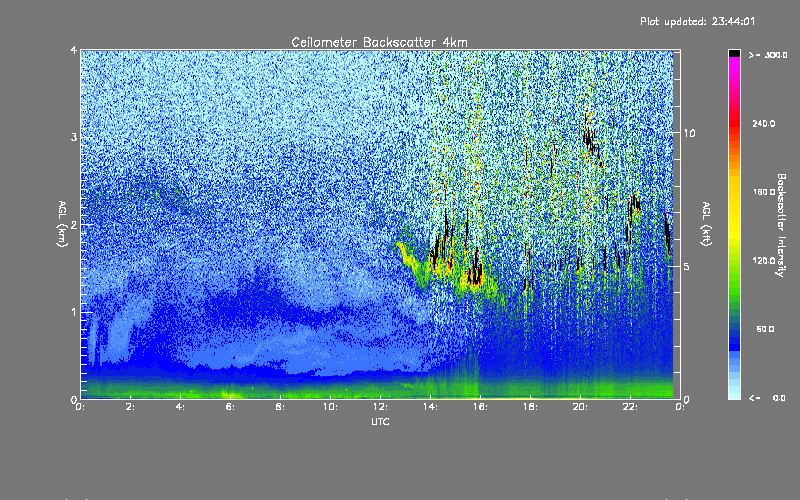Click the "240.0" colorbar value
This screenshot has height=500, width=800.
pos(764,123)
